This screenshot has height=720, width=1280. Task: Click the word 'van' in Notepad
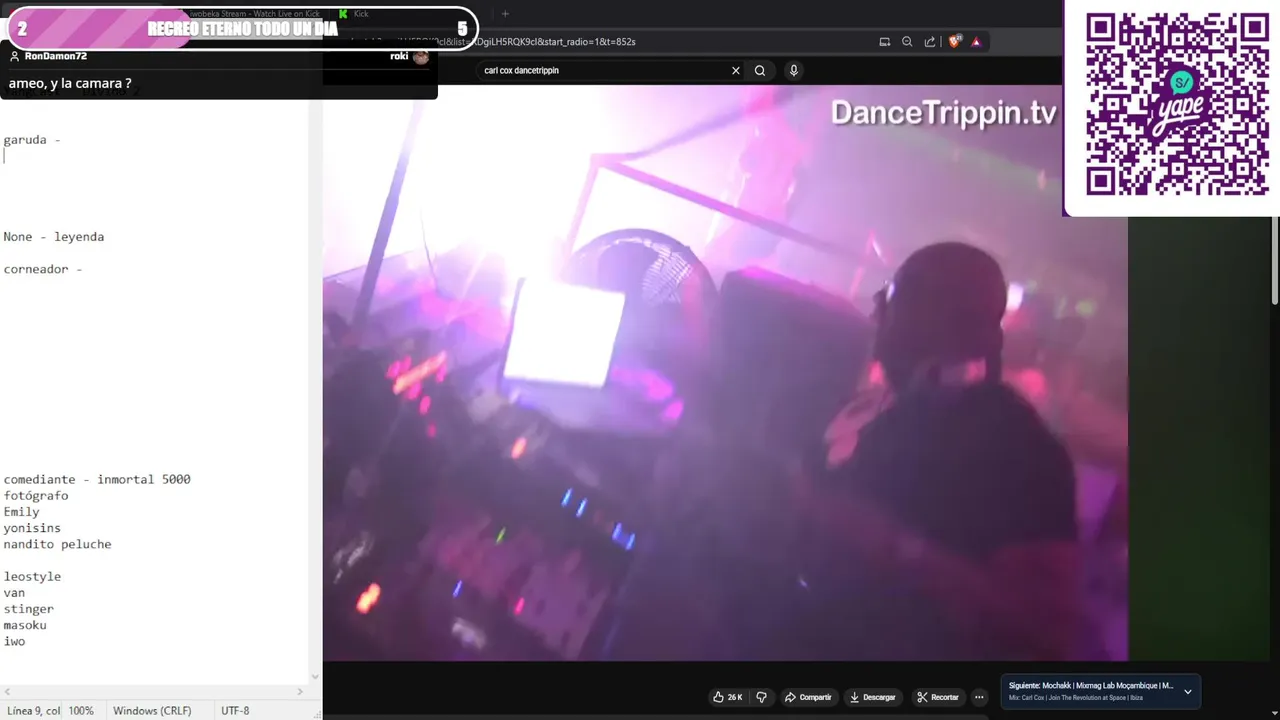point(14,593)
